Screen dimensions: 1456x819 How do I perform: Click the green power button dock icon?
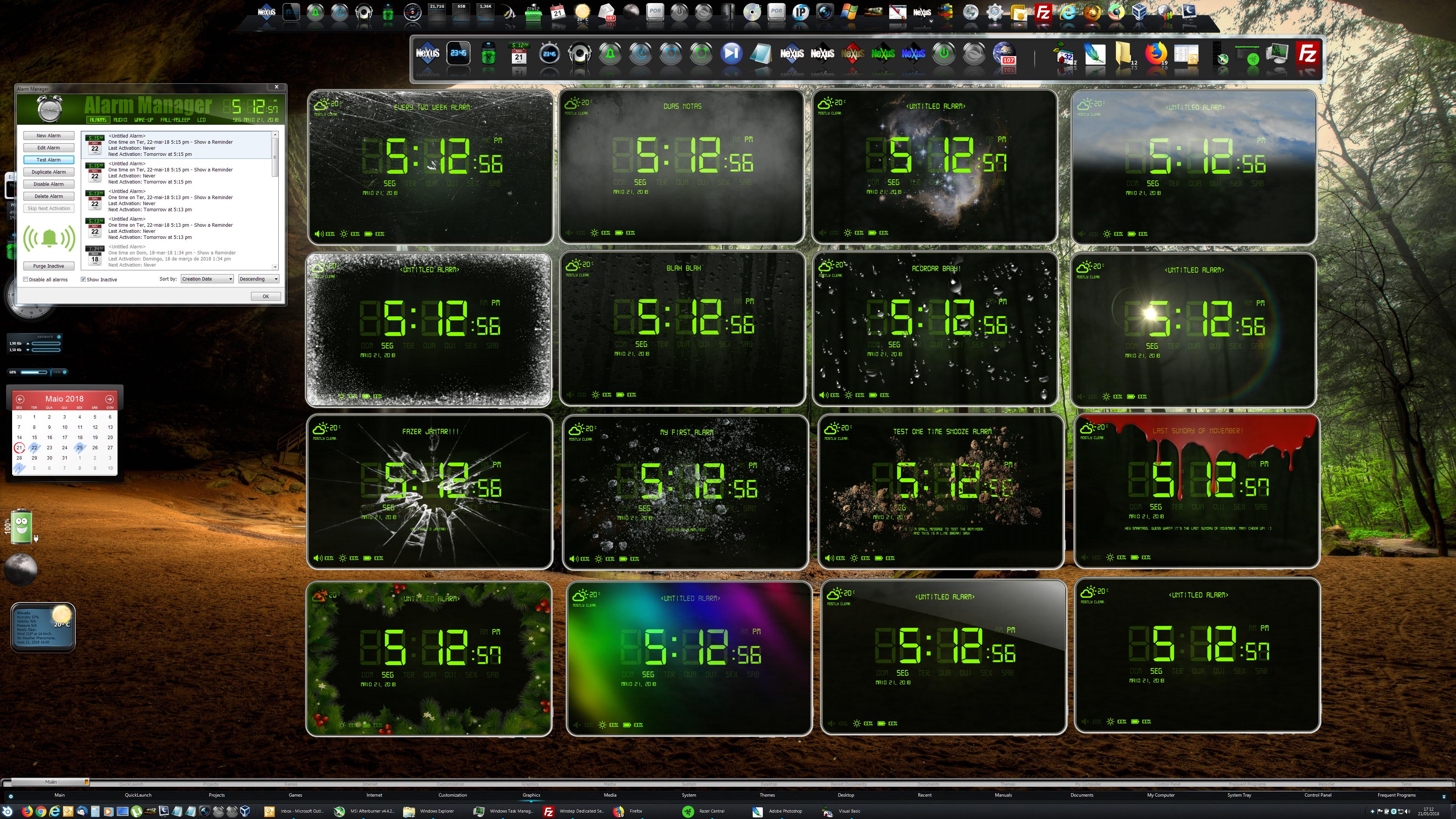pyautogui.click(x=943, y=54)
